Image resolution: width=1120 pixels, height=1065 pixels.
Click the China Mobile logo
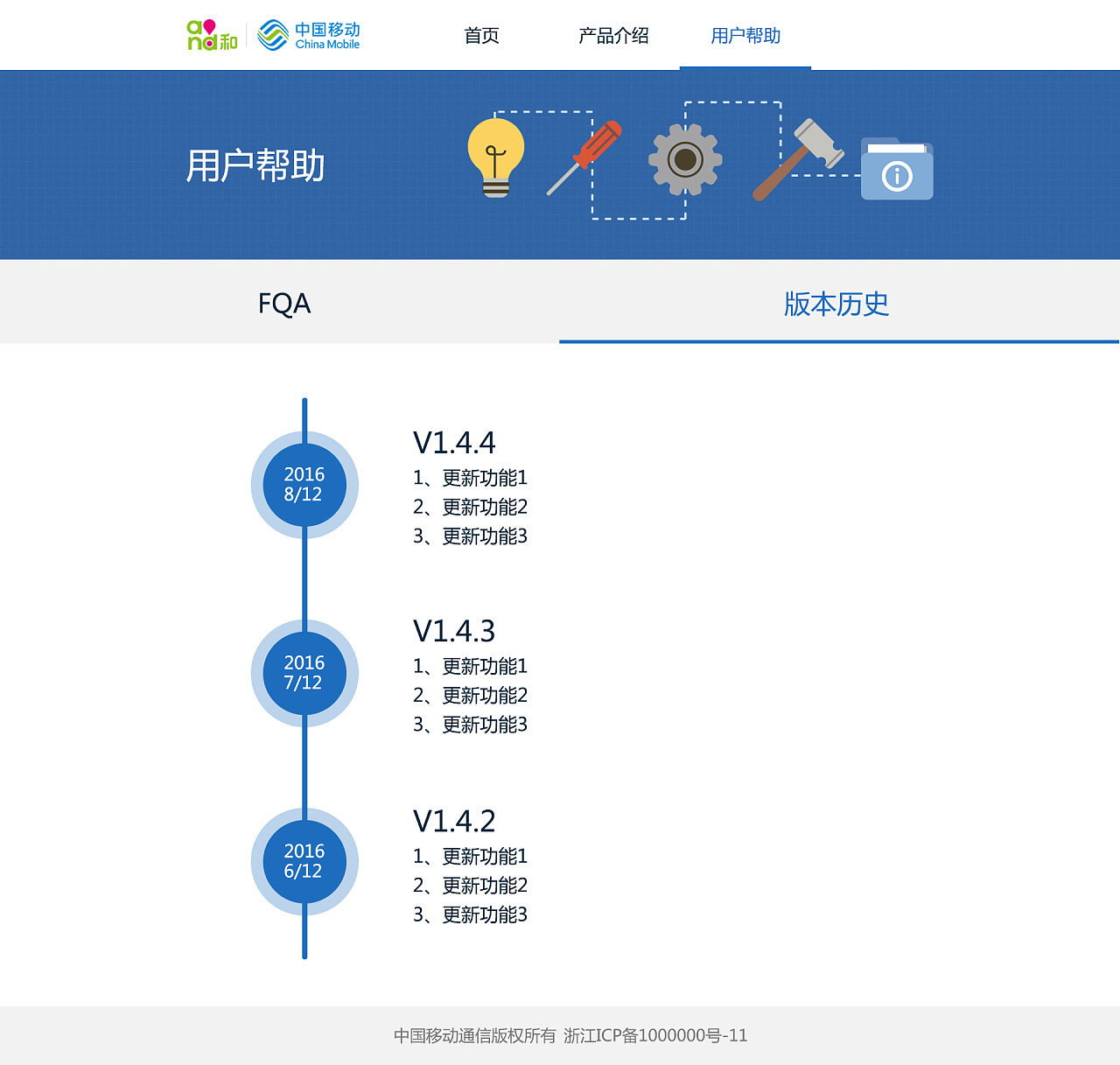(x=308, y=35)
